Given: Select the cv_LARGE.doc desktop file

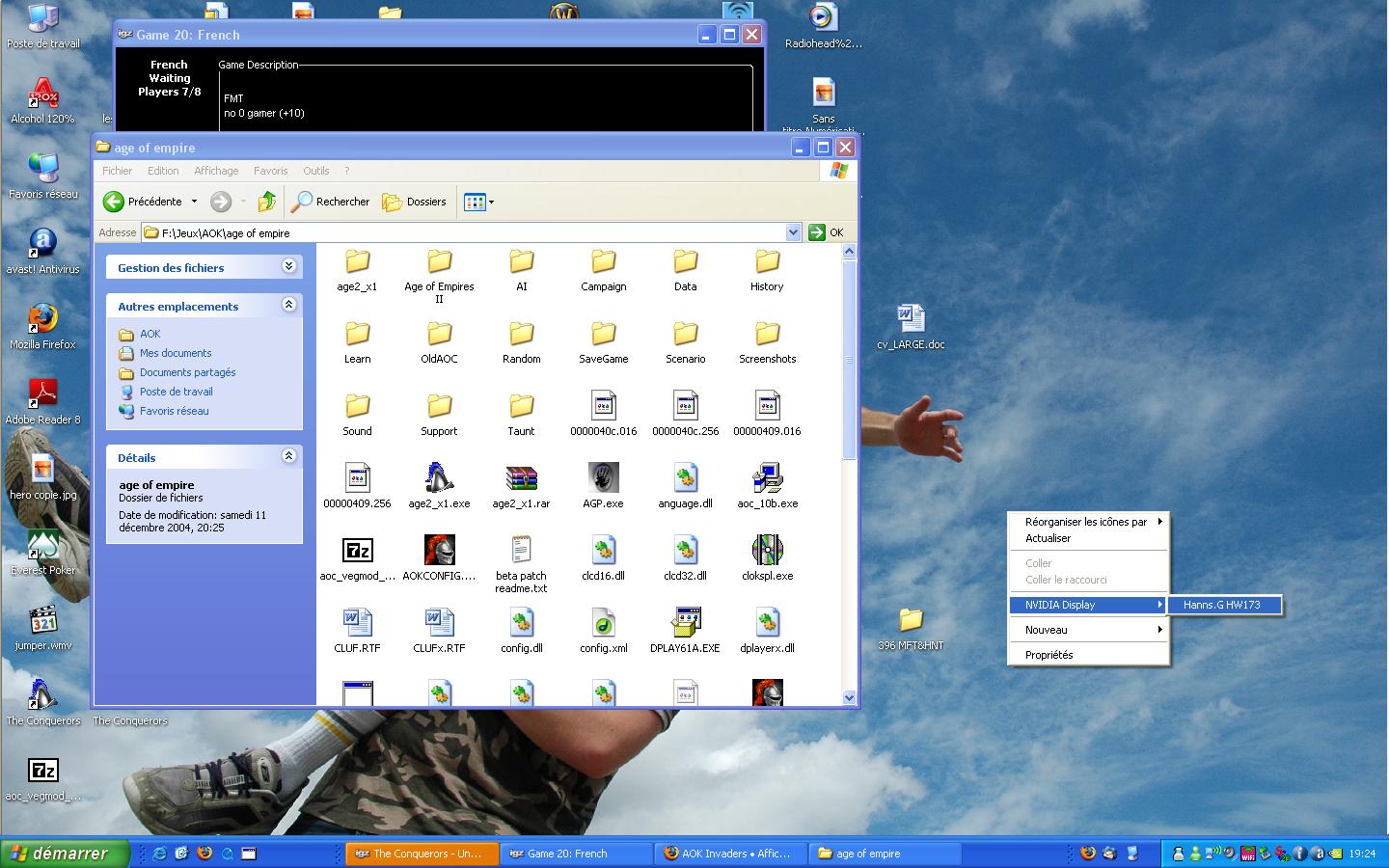Looking at the screenshot, I should [x=911, y=327].
